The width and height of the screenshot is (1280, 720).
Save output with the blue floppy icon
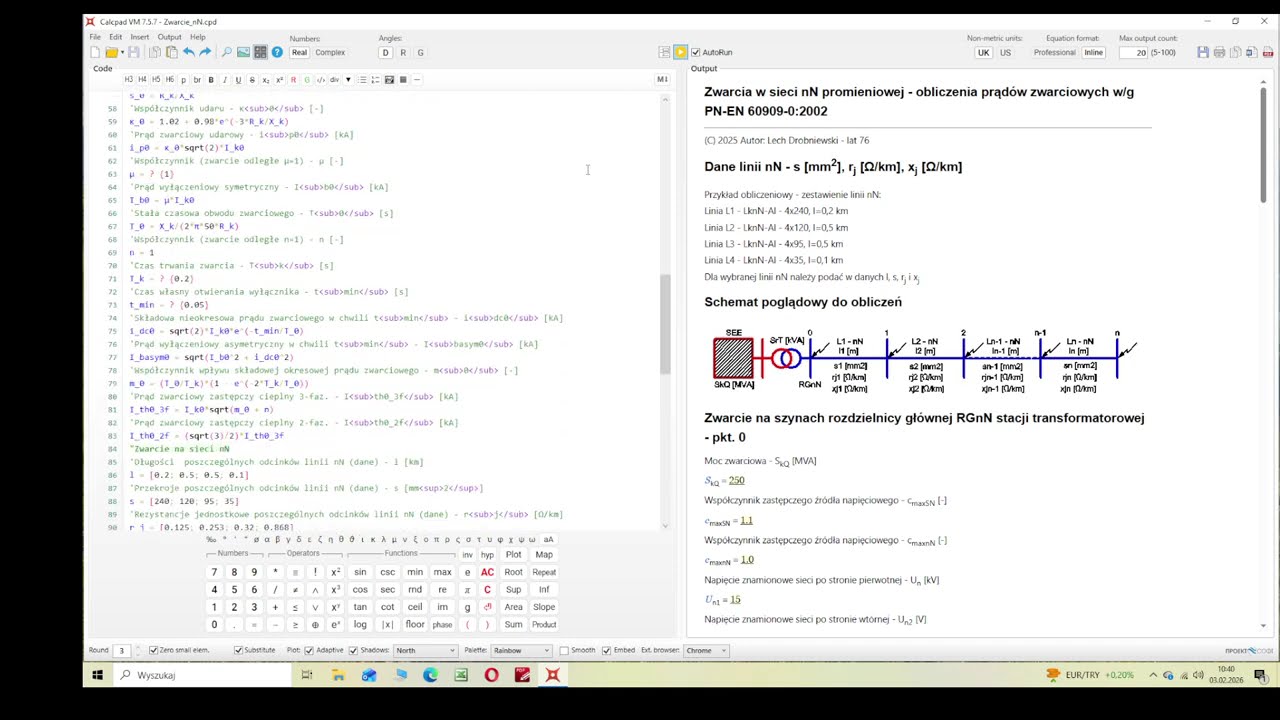1203,52
